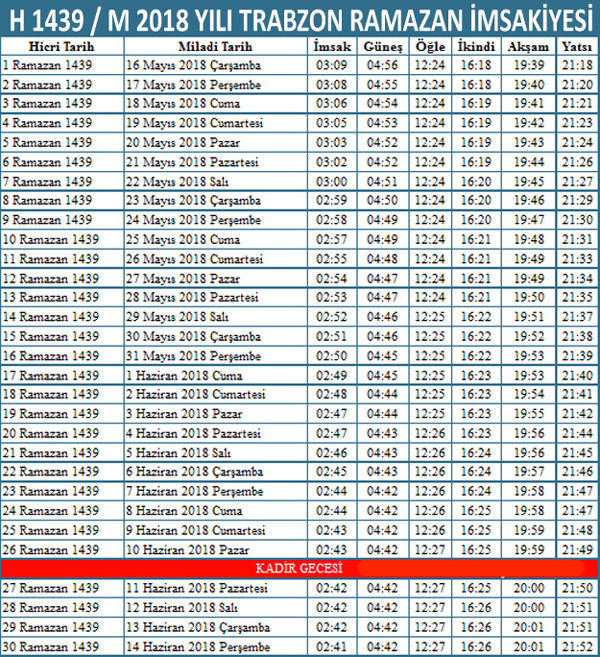Click the Yatsı column header
Image resolution: width=600 pixels, height=657 pixels.
click(576, 47)
